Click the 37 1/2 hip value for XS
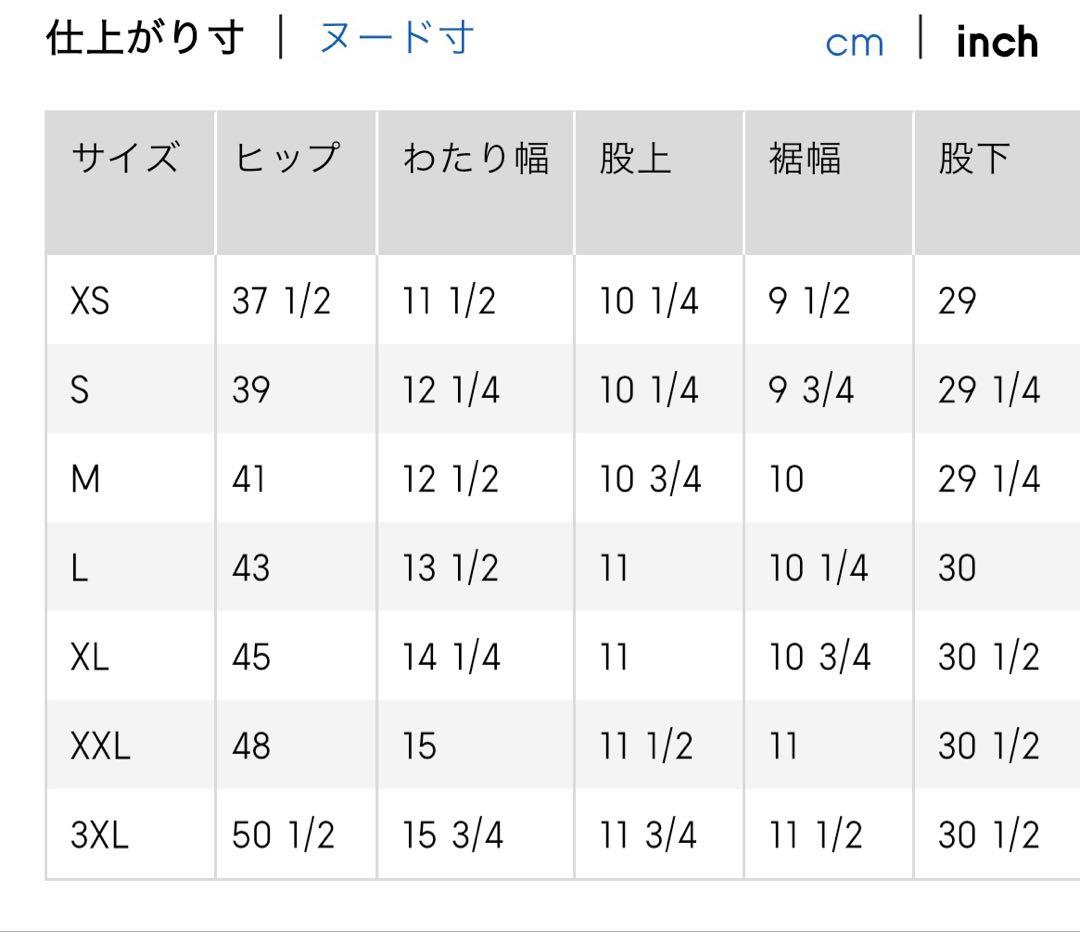Screen dimensions: 1080x932 pos(281,301)
